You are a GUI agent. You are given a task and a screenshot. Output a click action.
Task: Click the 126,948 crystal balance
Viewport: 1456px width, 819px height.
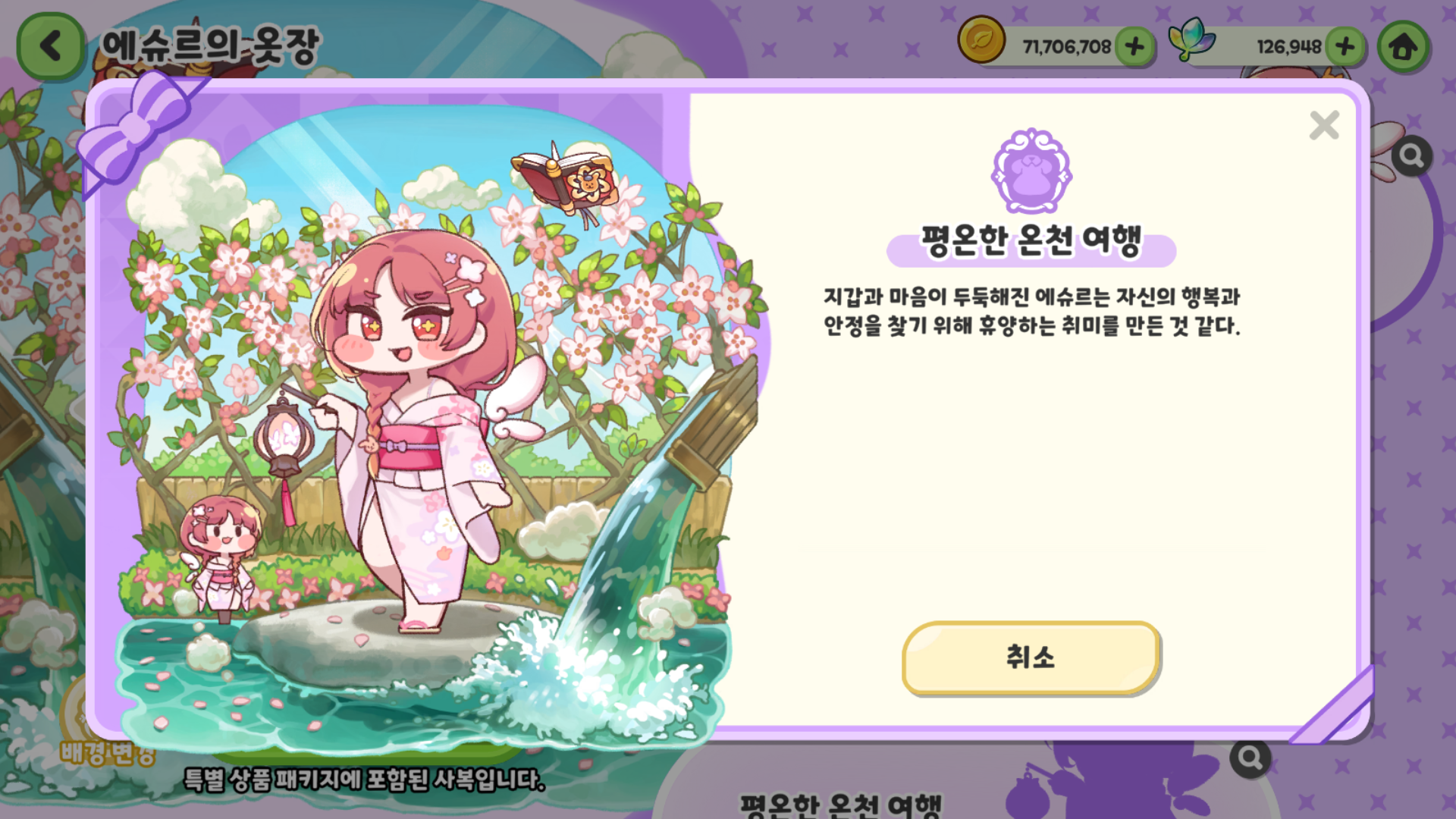[x=1288, y=47]
